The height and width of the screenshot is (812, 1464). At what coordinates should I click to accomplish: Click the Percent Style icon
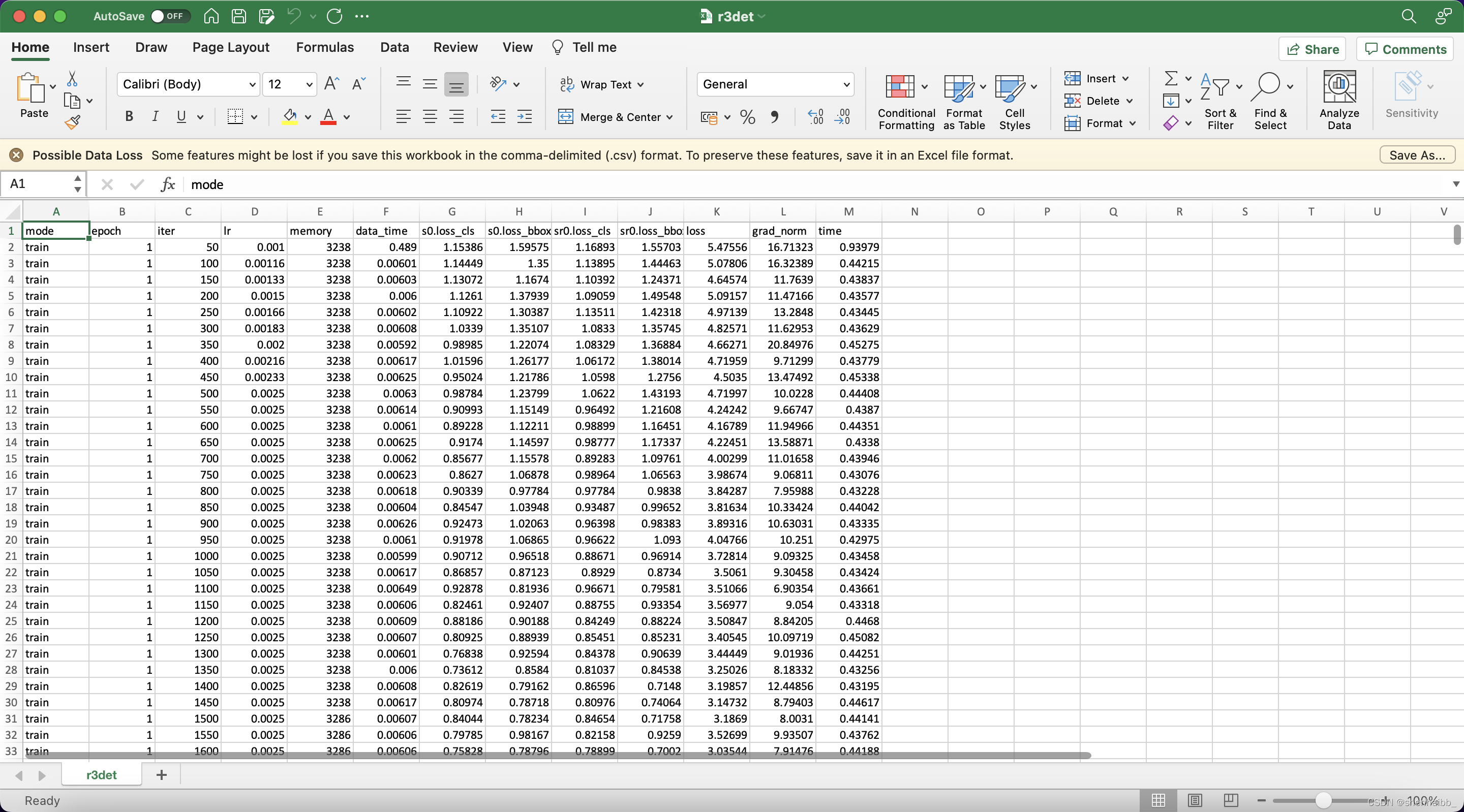(747, 117)
